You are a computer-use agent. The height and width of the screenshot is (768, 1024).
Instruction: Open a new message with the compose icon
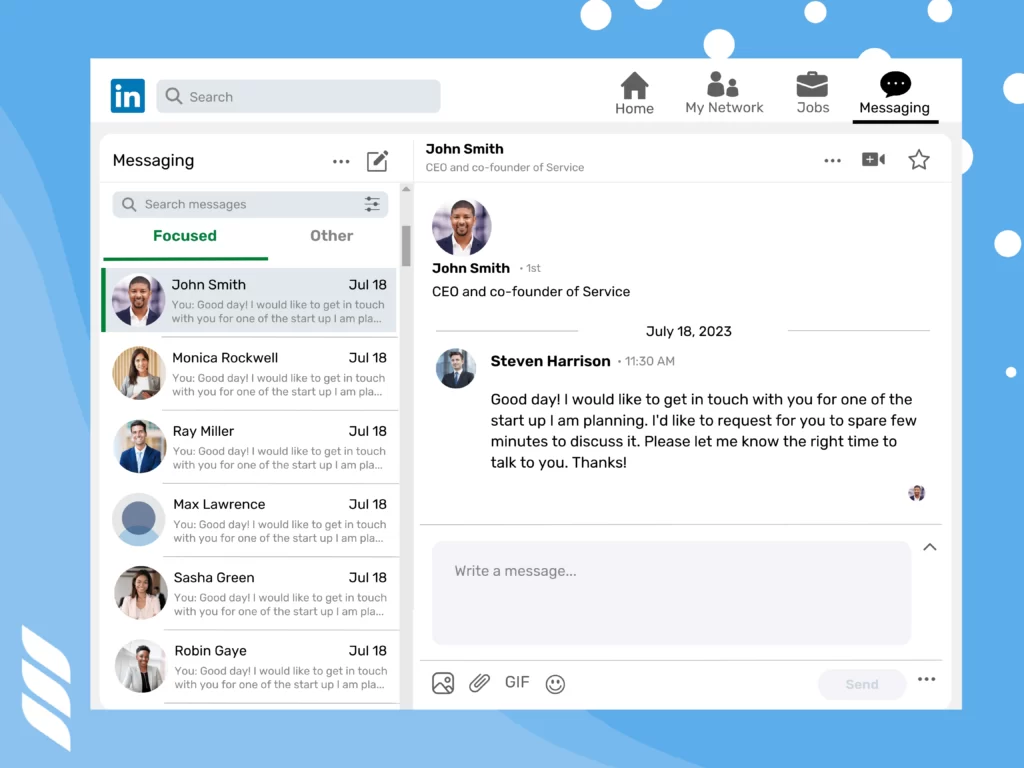click(377, 160)
